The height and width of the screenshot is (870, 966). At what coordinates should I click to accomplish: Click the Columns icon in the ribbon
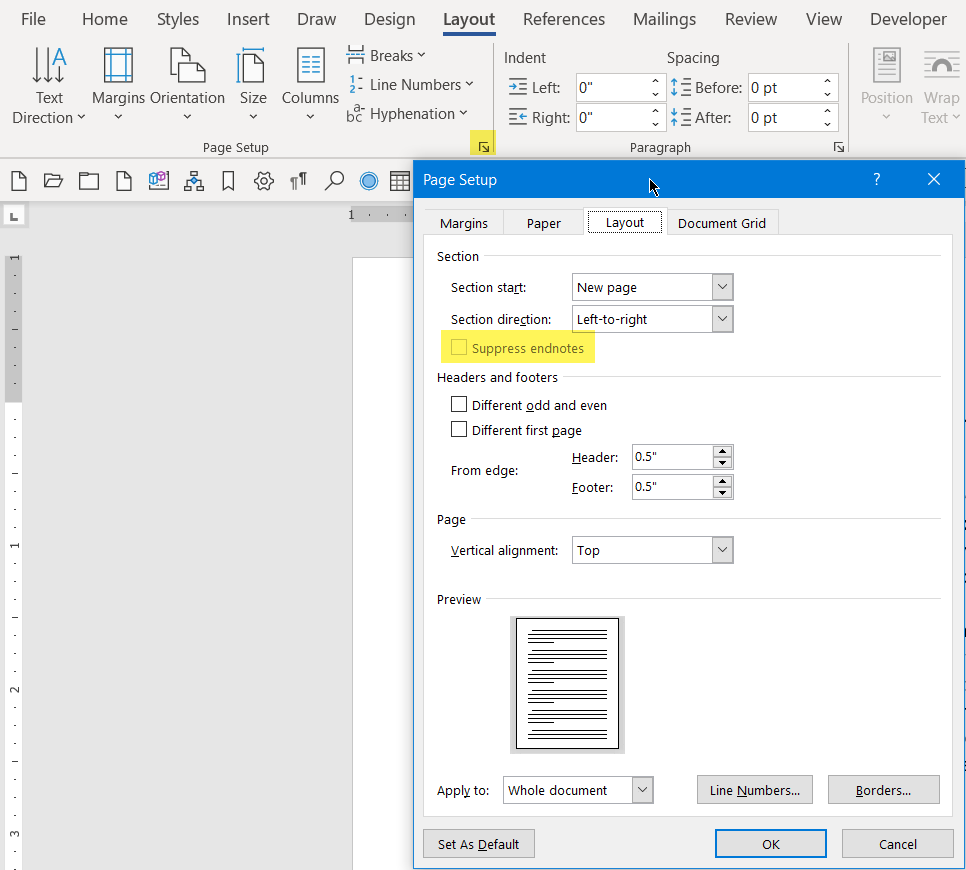pyautogui.click(x=310, y=66)
